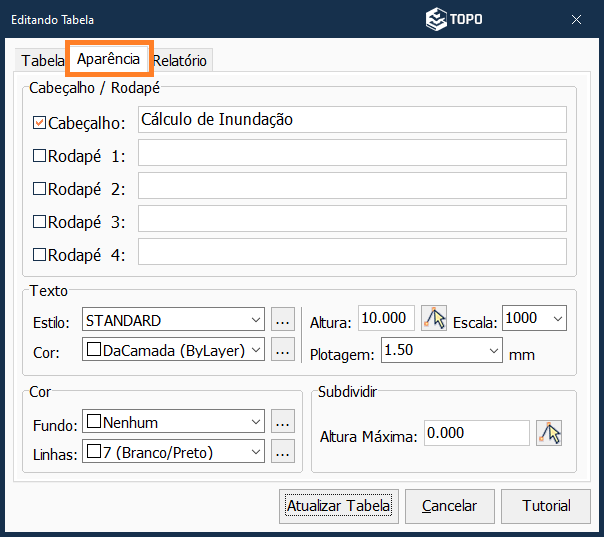Click the Cabeçalho text field

[x=352, y=120]
